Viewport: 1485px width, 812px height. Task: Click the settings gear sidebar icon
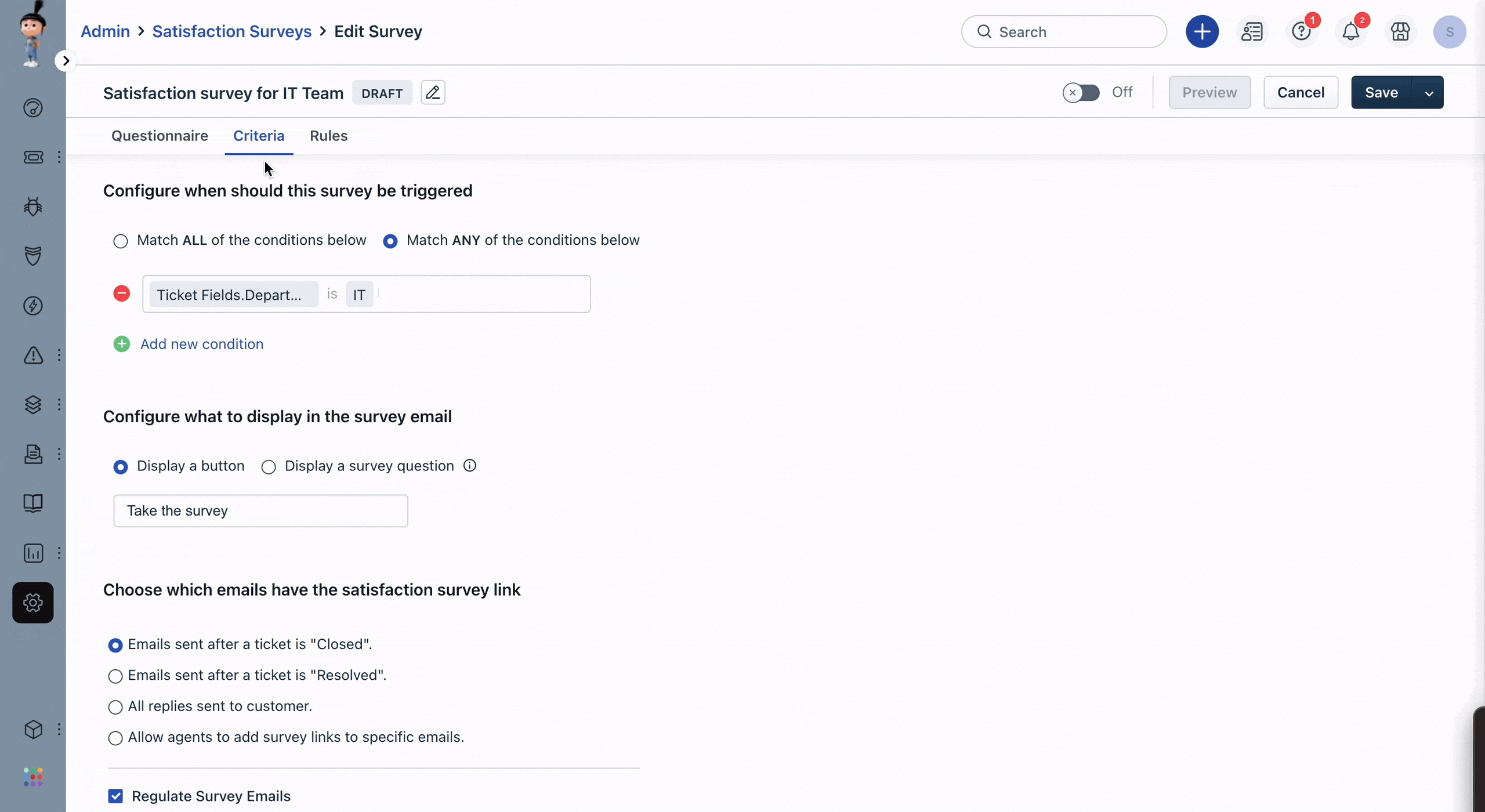[x=32, y=602]
